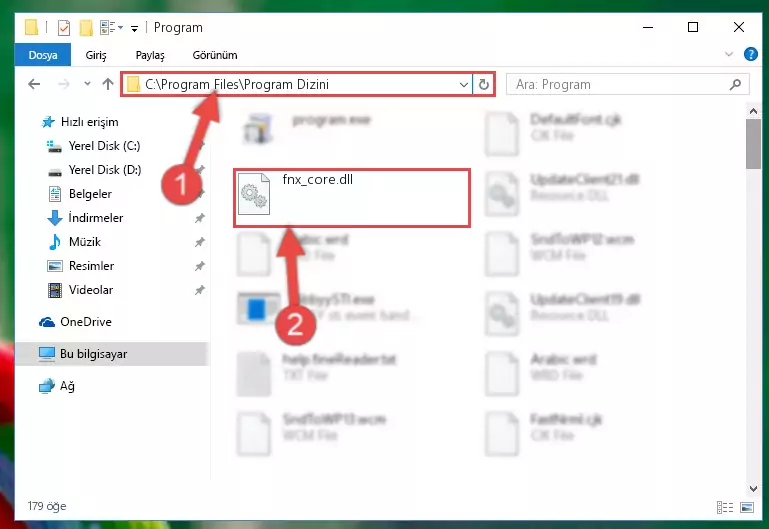
Task: Click the pin icon beside İndirmeler
Action: point(200,218)
